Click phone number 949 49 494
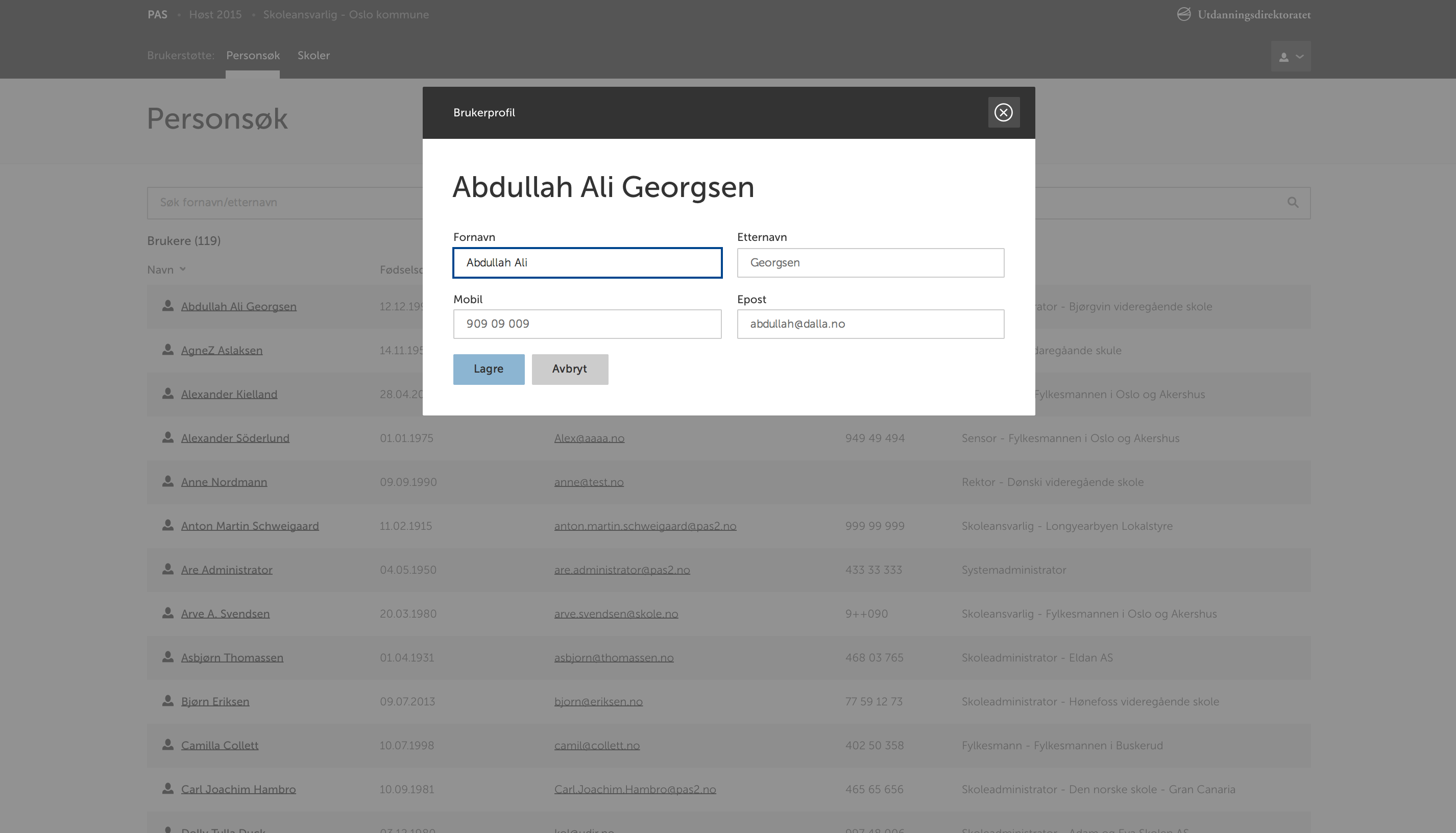1456x833 pixels. point(875,438)
